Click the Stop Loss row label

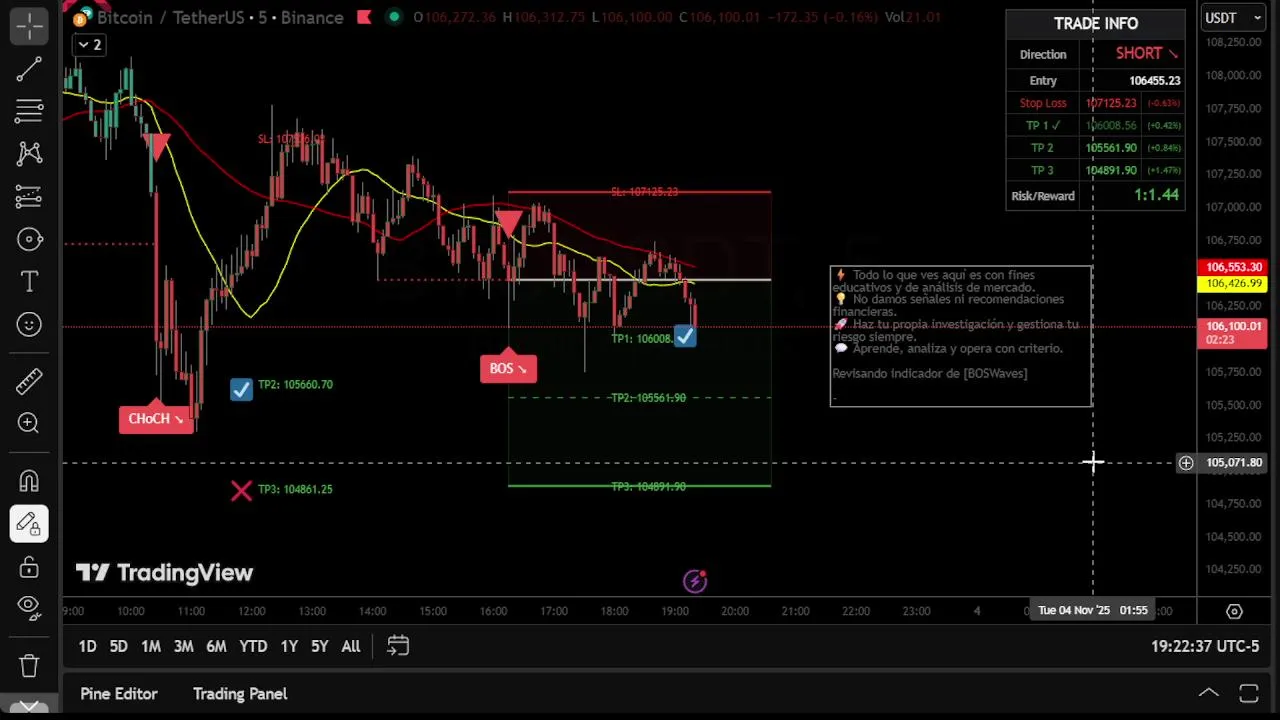(x=1043, y=103)
